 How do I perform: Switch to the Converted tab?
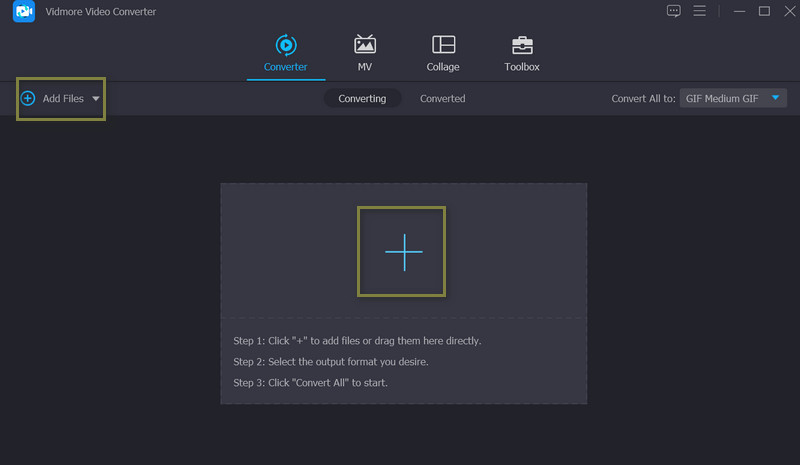pos(442,99)
